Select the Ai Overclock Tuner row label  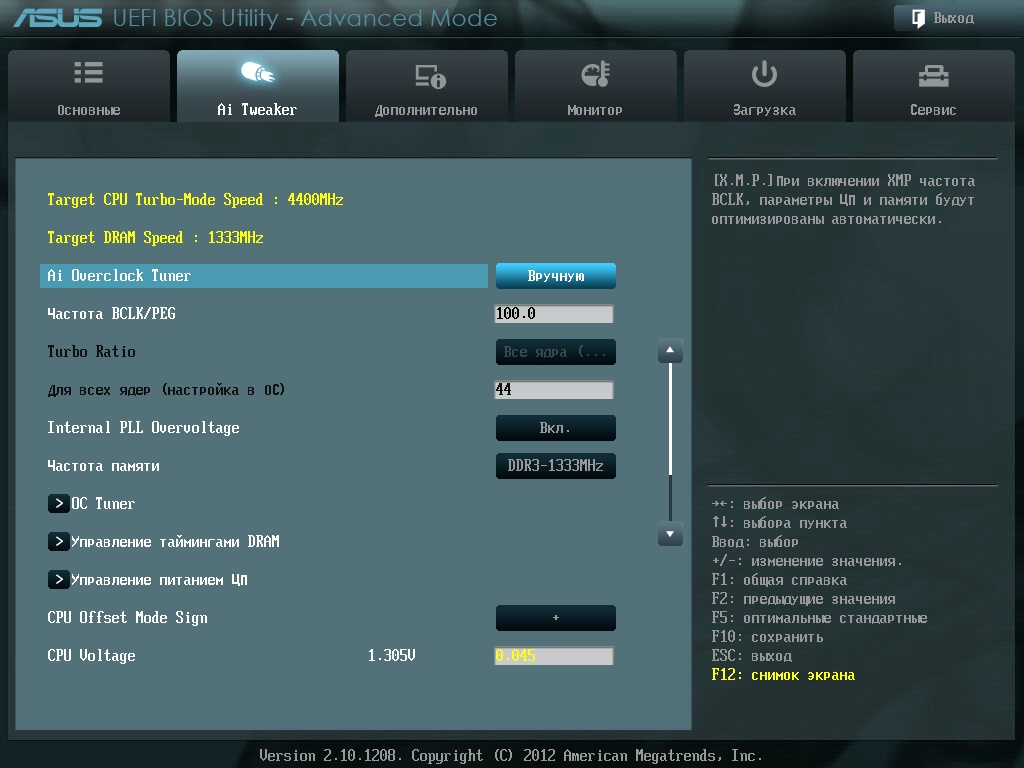pos(119,276)
